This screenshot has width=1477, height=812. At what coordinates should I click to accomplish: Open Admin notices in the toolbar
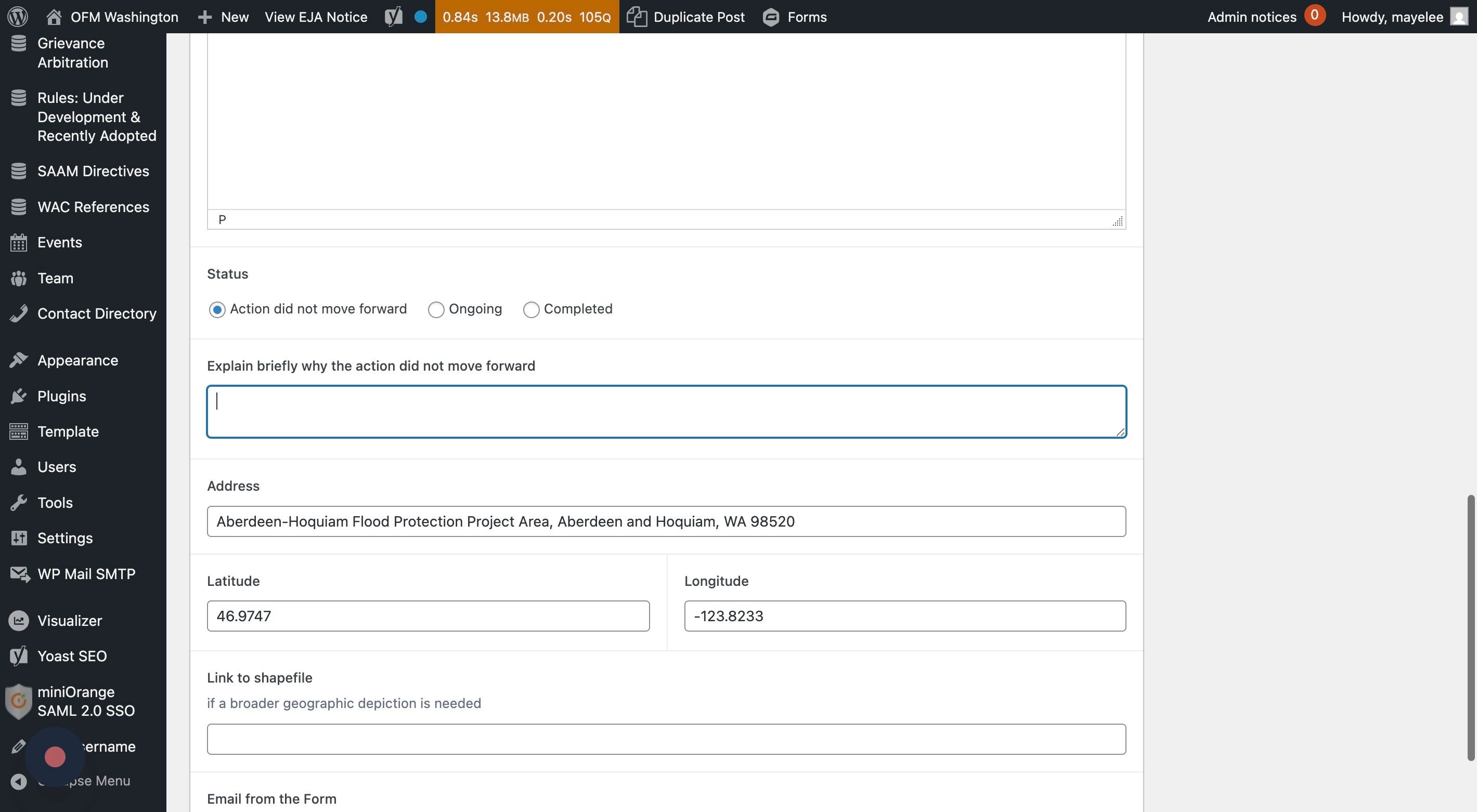(x=1251, y=17)
